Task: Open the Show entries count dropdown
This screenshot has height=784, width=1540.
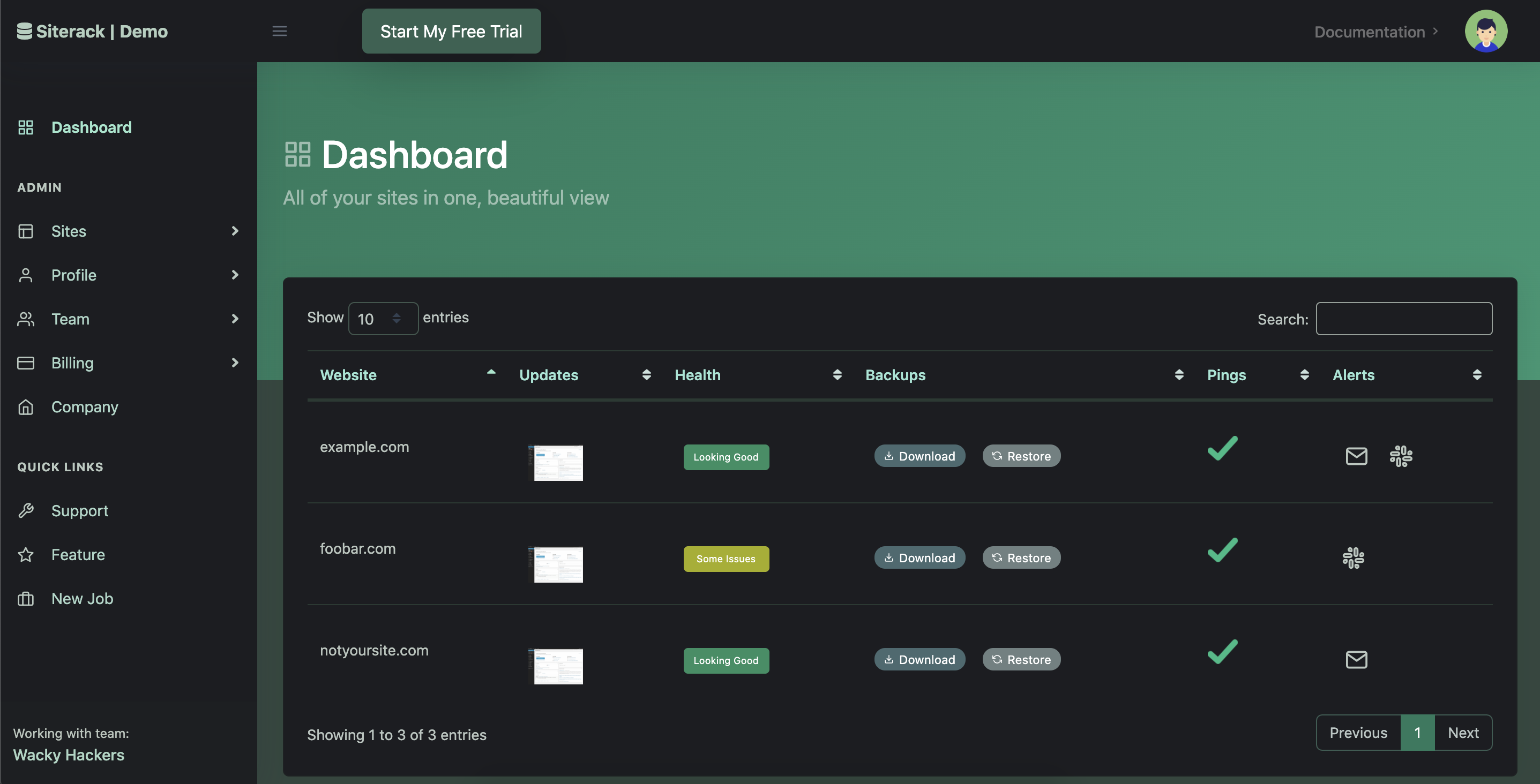Action: [383, 319]
